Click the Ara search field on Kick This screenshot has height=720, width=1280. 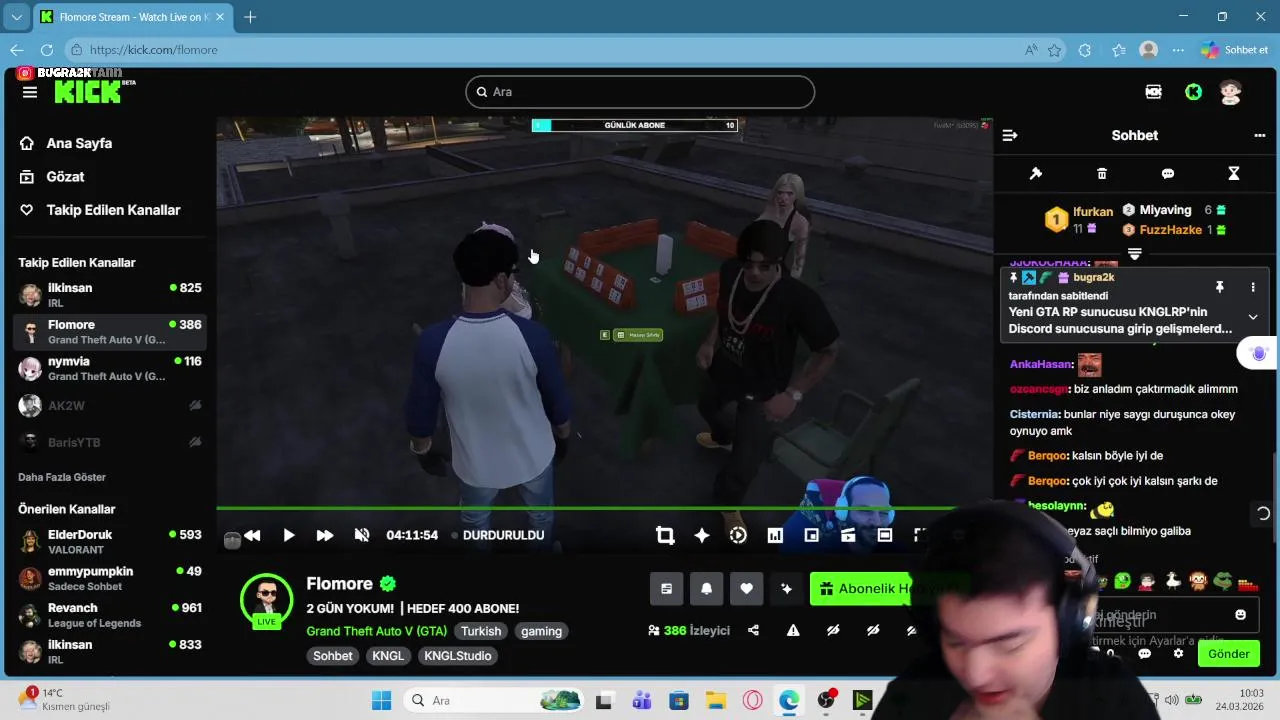640,92
